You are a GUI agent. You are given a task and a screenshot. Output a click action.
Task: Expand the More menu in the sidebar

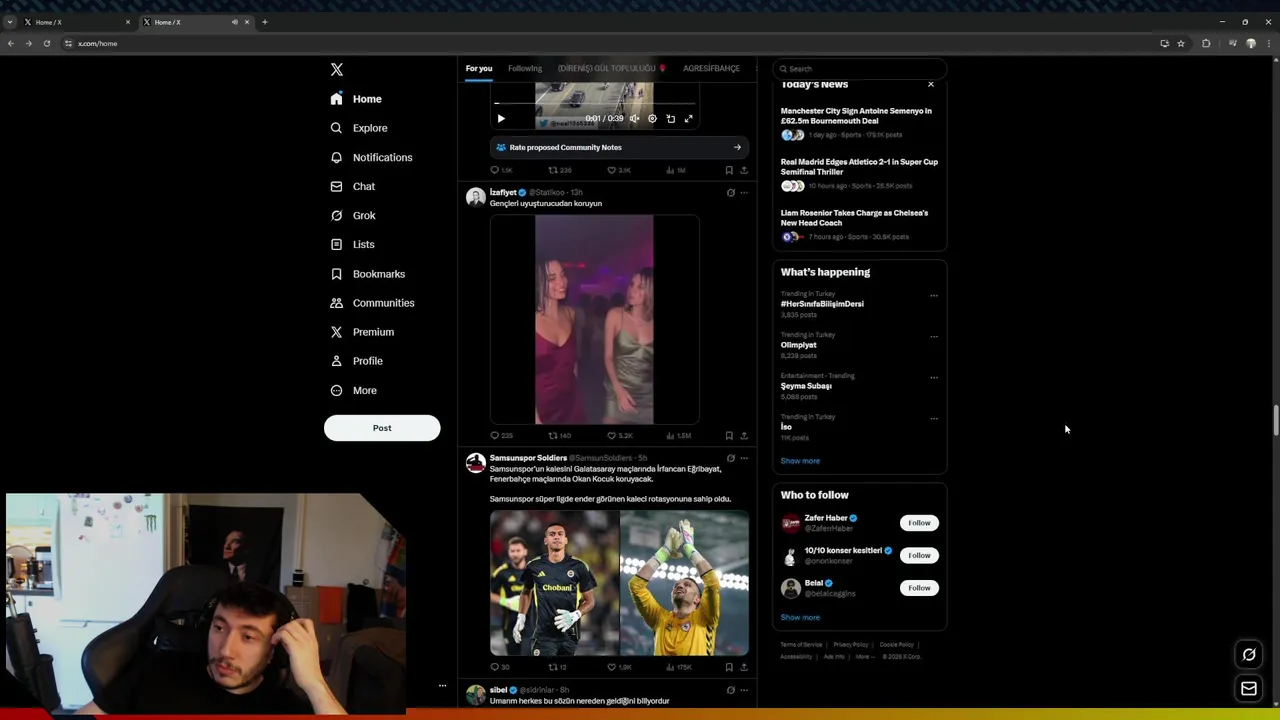tap(353, 390)
